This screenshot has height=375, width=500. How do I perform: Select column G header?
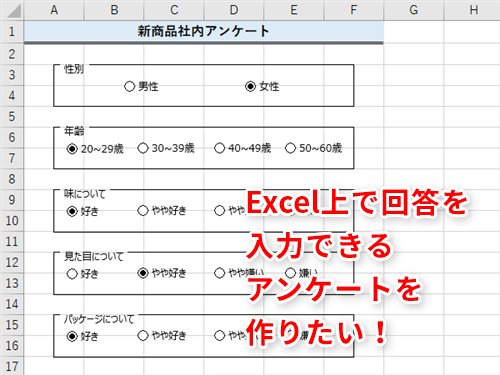pyautogui.click(x=414, y=10)
